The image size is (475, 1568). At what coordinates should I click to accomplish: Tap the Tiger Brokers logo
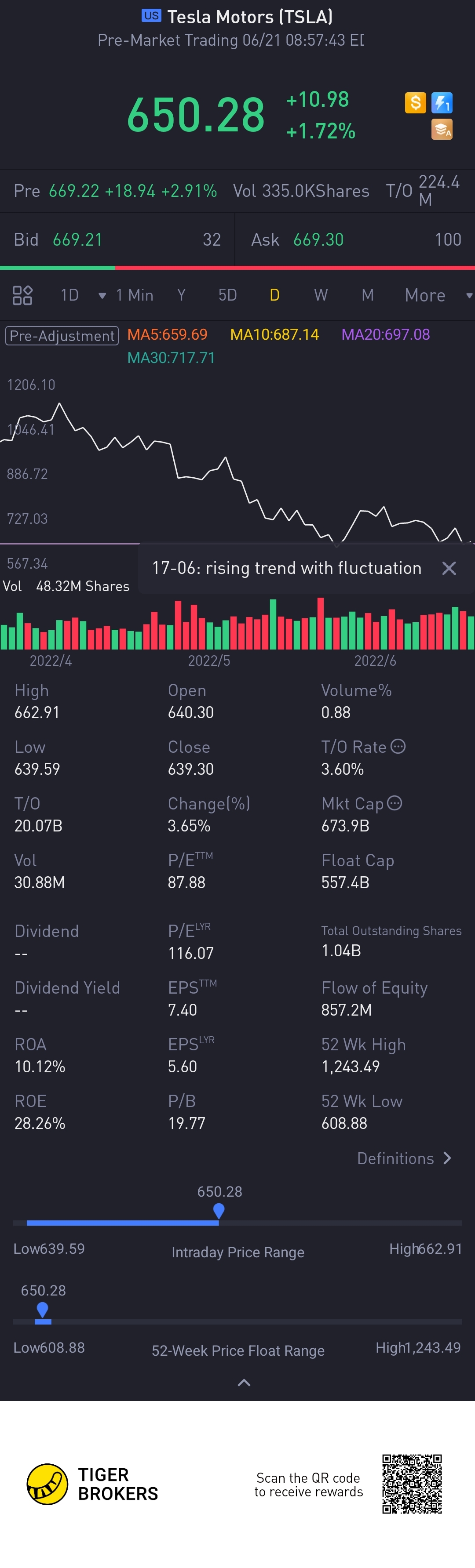(x=47, y=1484)
